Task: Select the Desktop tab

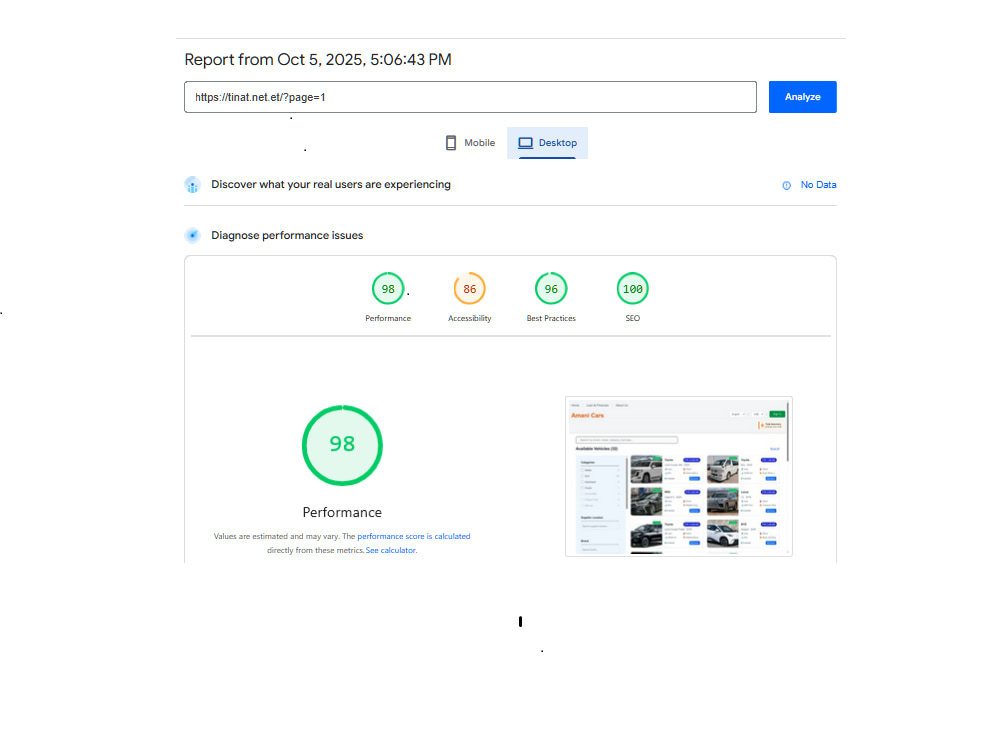Action: 547,143
